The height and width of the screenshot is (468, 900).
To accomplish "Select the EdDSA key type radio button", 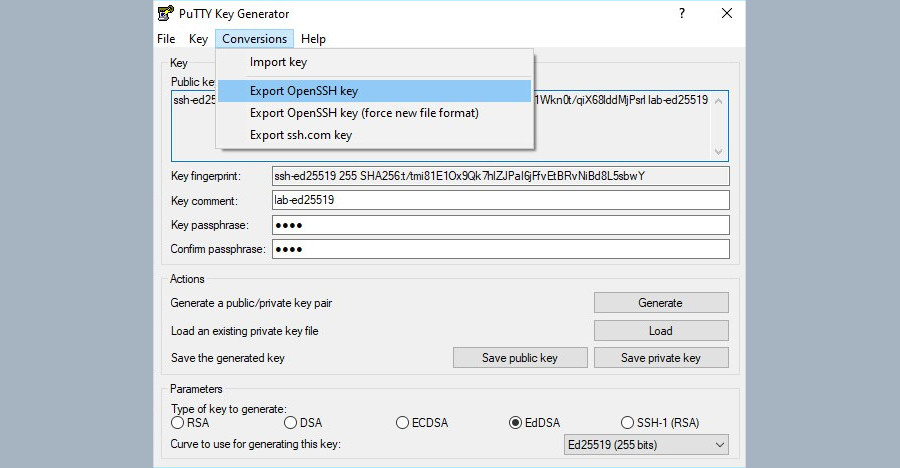I will [515, 423].
